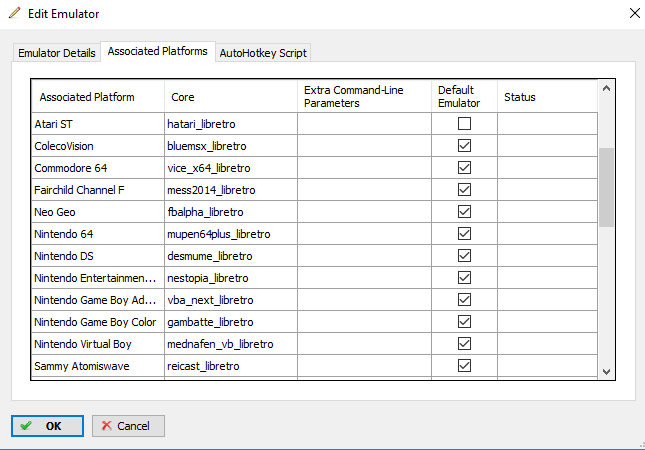The height and width of the screenshot is (450, 645).
Task: Click the fbalpha_libretro core cell
Action: click(231, 212)
